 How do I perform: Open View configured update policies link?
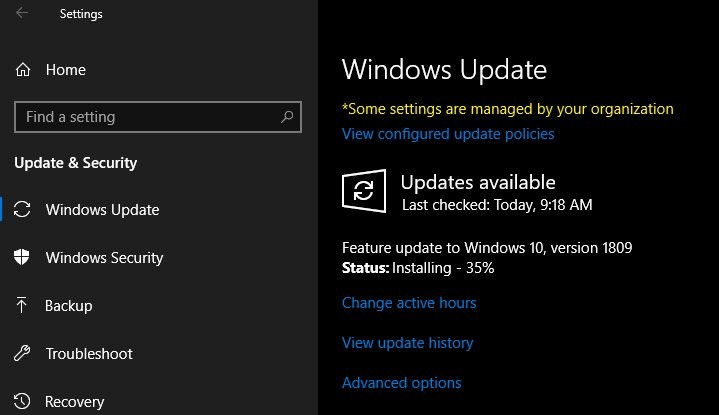pos(448,134)
